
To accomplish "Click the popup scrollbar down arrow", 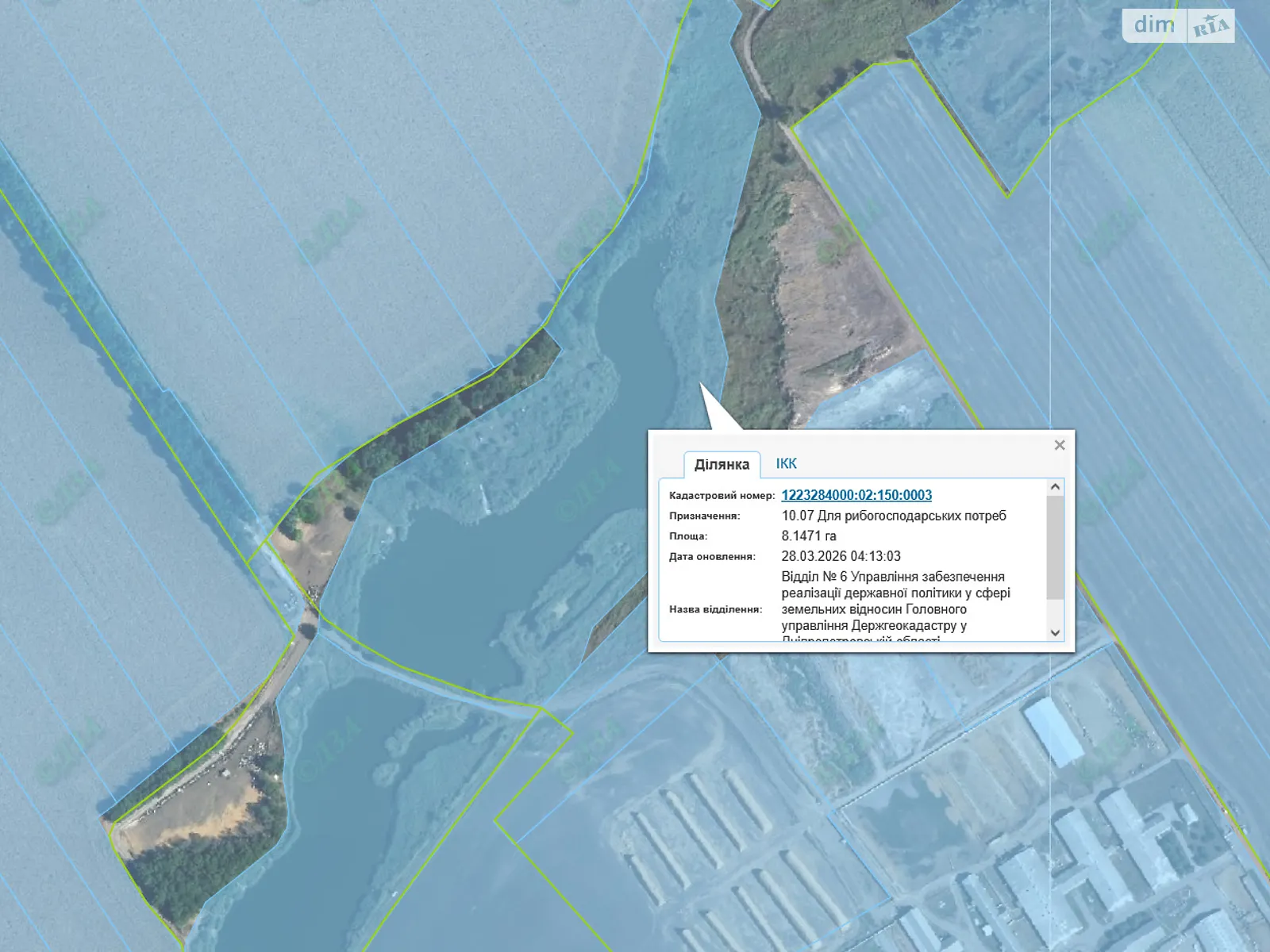I will pyautogui.click(x=1055, y=632).
